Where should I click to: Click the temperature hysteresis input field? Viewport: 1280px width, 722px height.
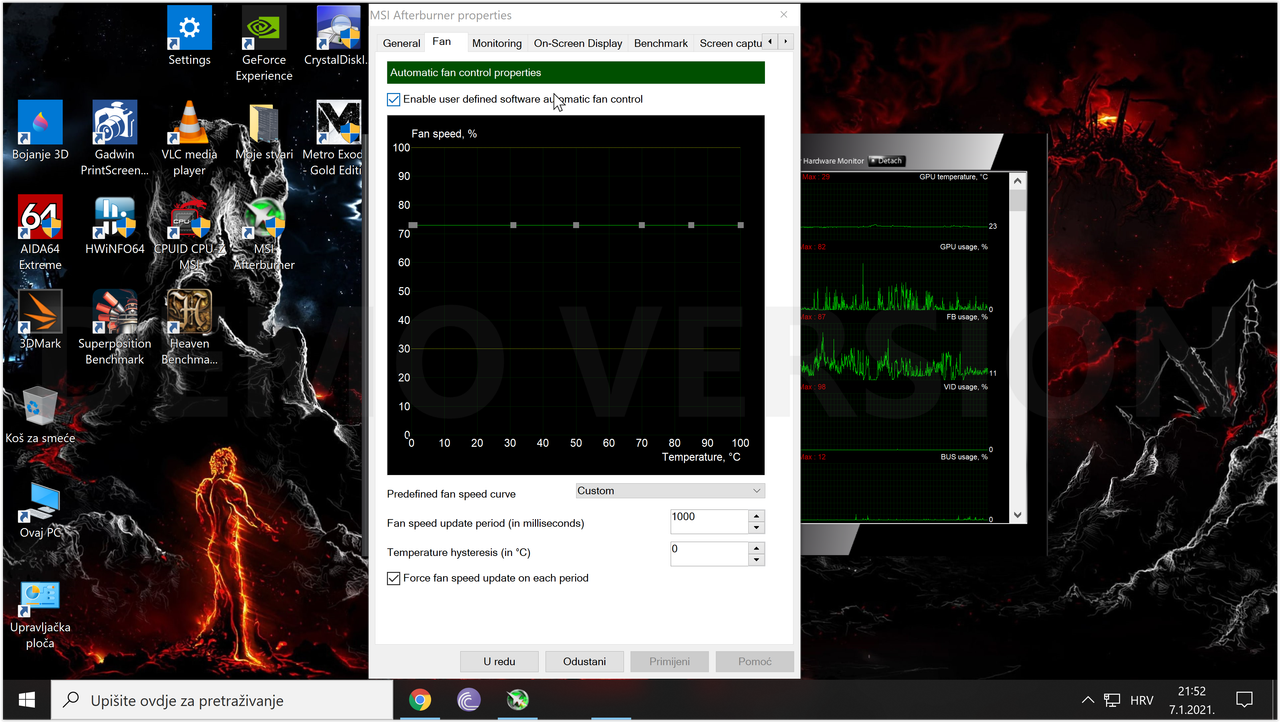click(709, 554)
